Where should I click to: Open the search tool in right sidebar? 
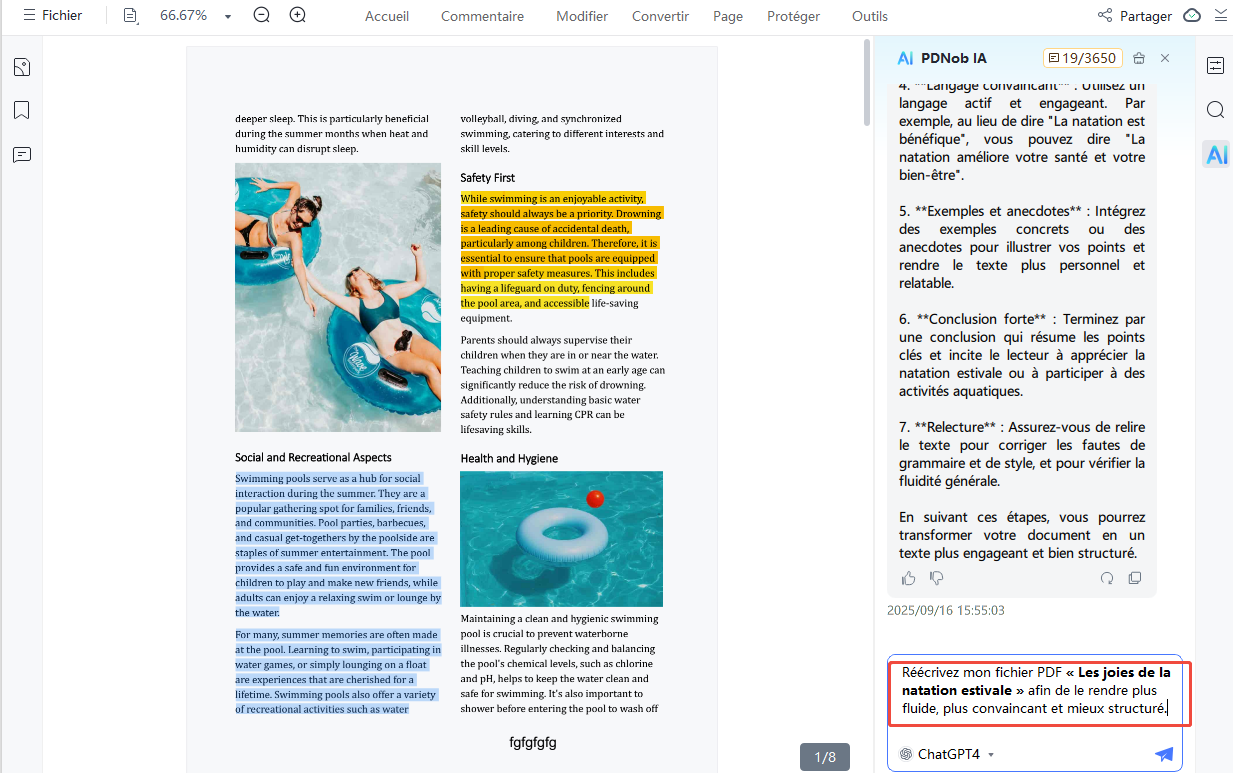(x=1215, y=110)
